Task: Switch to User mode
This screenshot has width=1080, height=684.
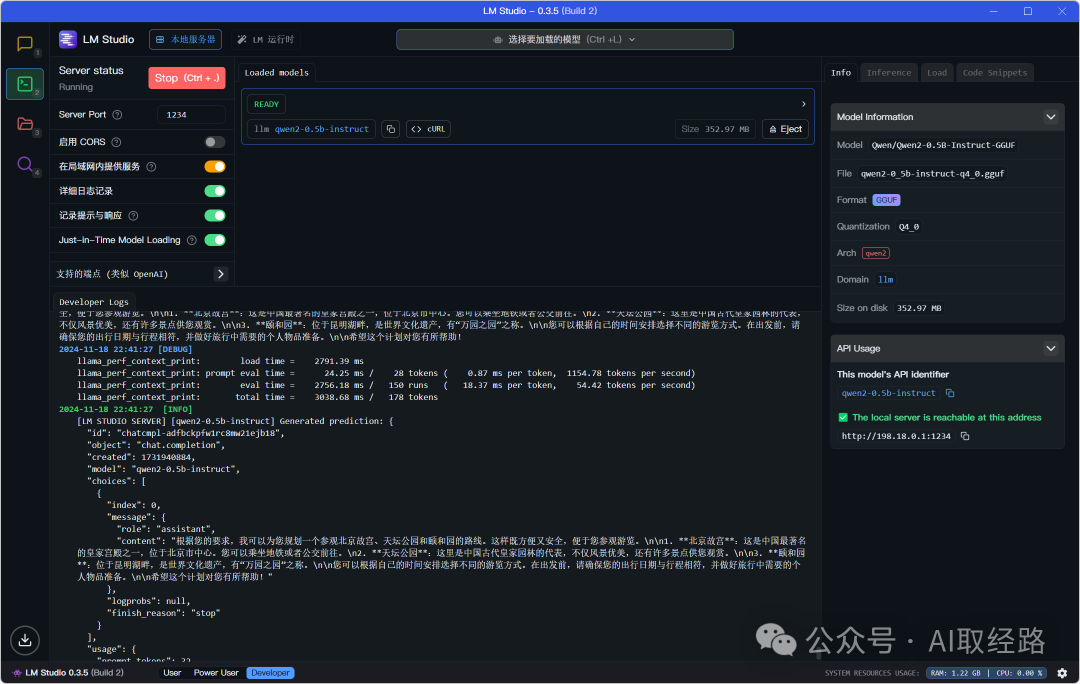Action: [172, 673]
